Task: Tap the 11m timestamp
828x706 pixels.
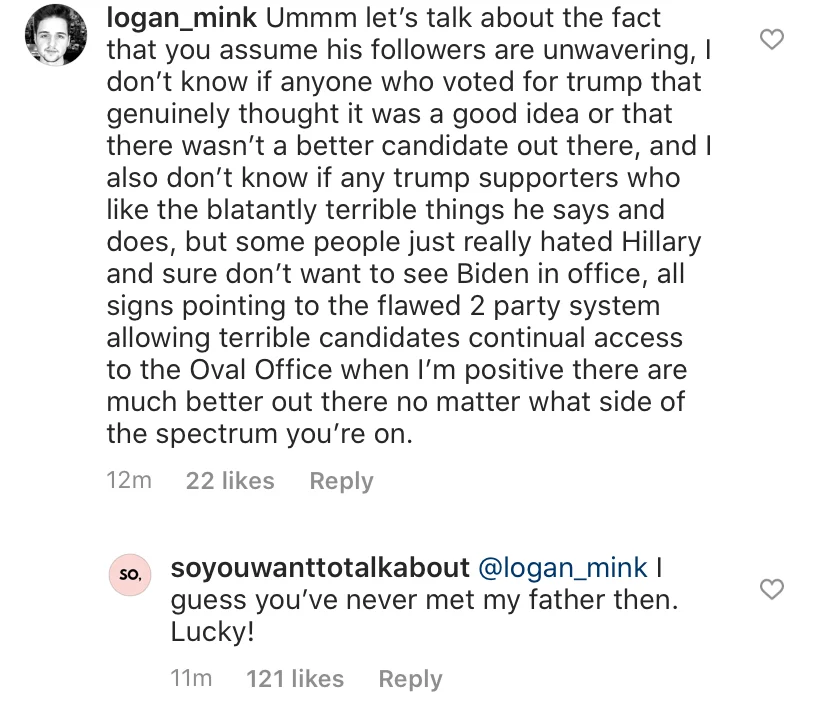Action: [x=191, y=679]
